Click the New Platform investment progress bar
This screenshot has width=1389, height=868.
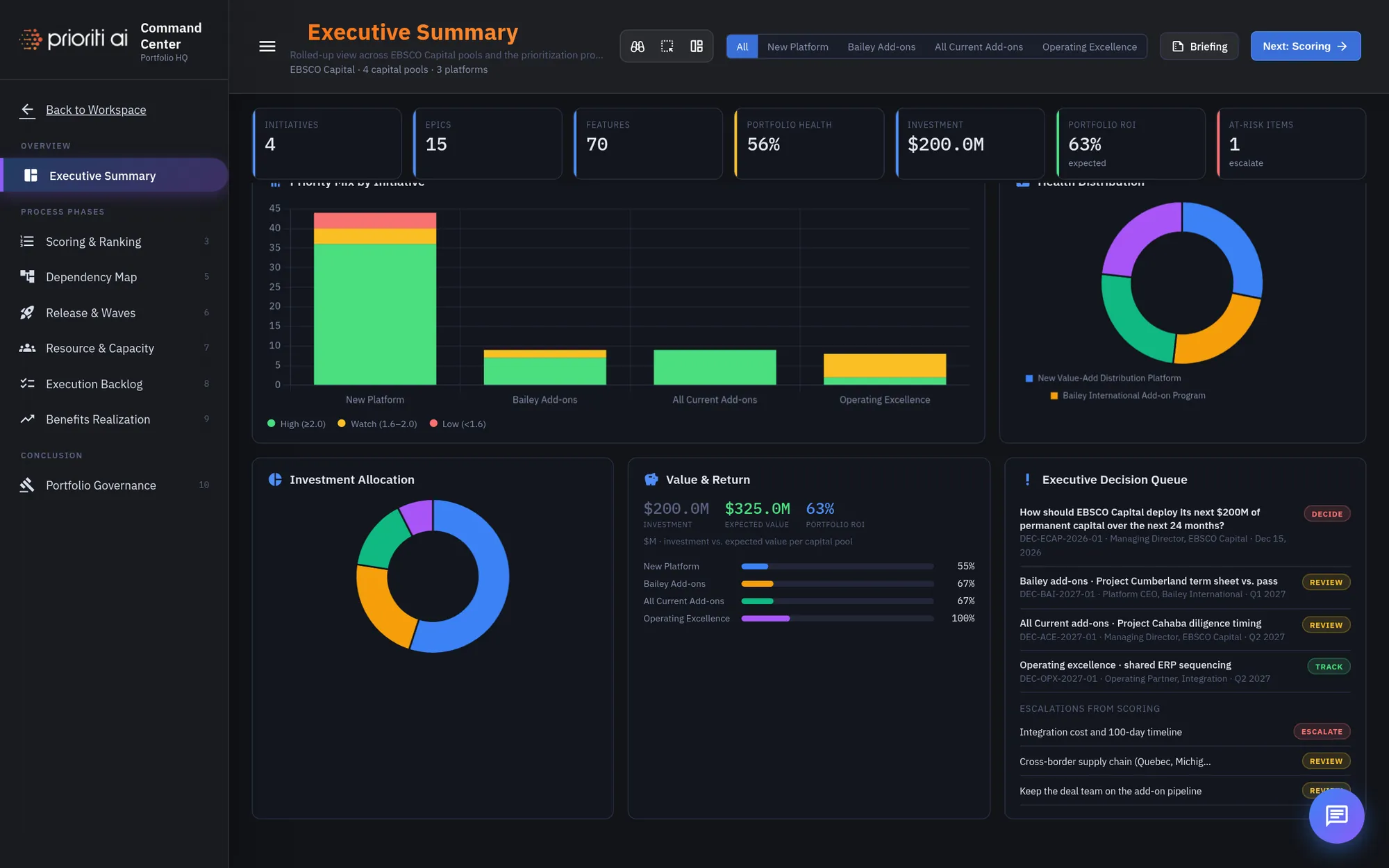pyautogui.click(x=837, y=567)
